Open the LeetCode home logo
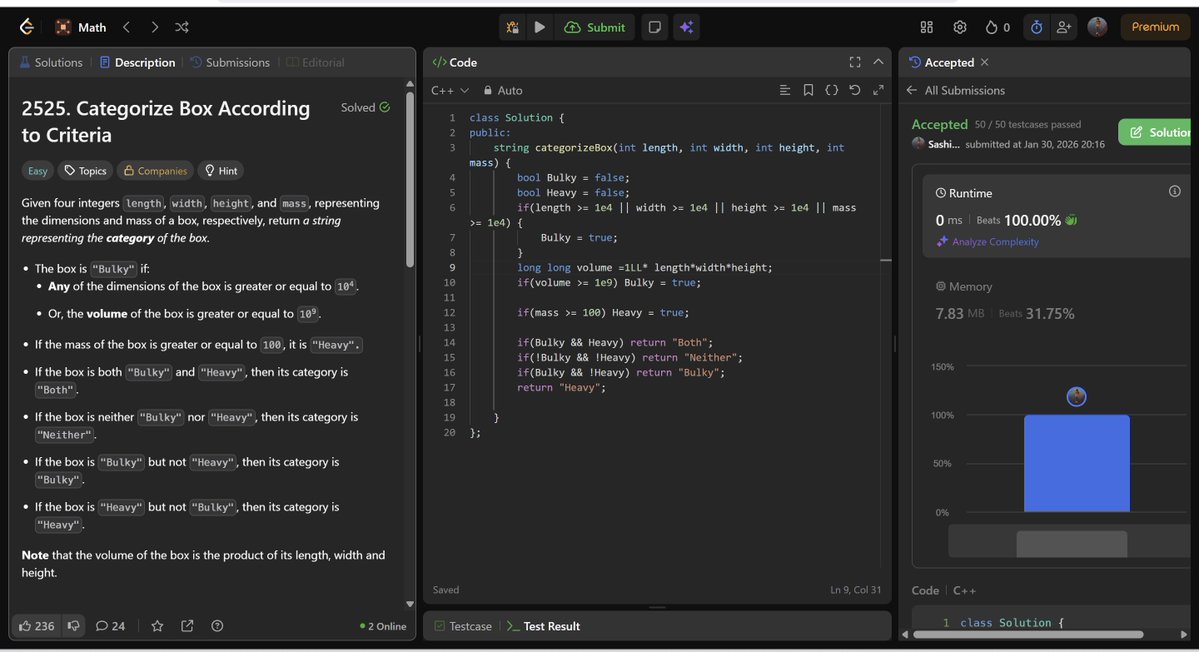1199x652 pixels. 27,28
